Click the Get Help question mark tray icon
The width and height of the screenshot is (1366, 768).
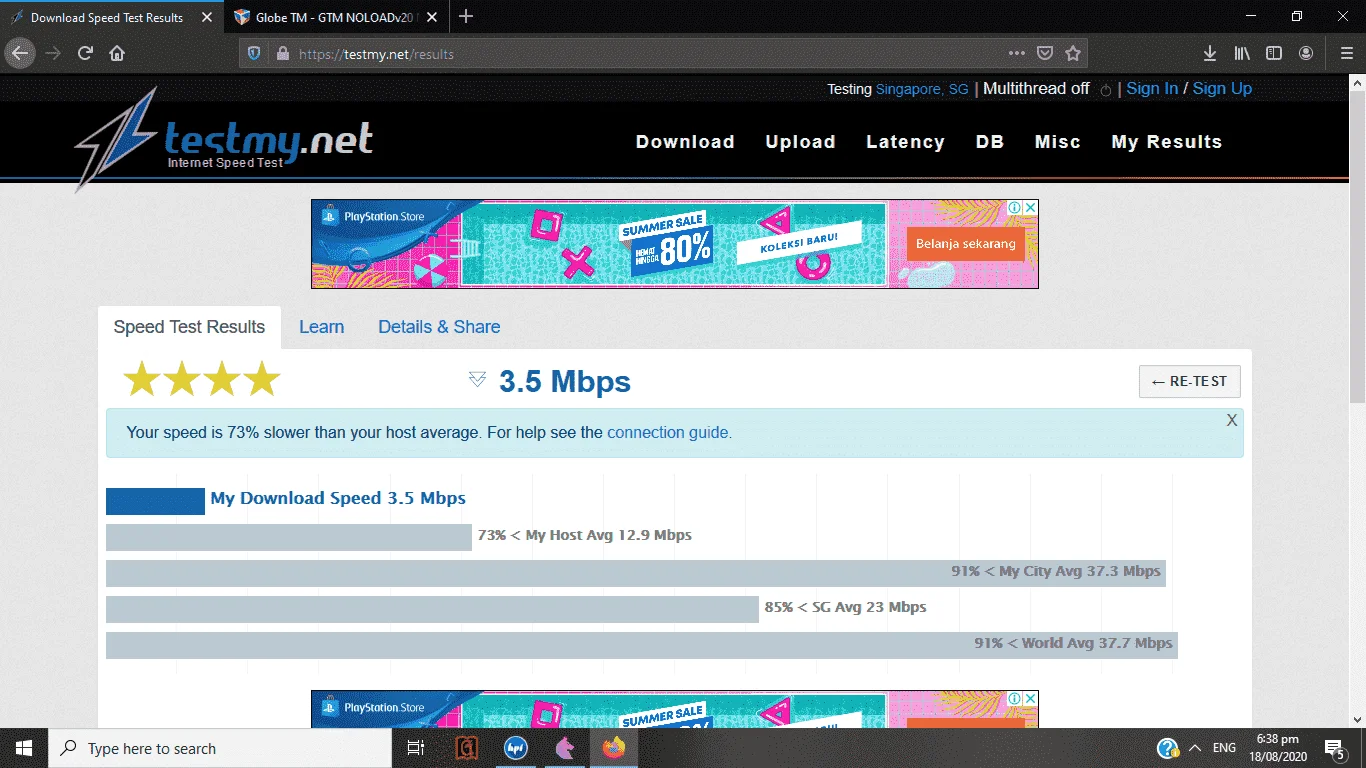click(x=1167, y=748)
